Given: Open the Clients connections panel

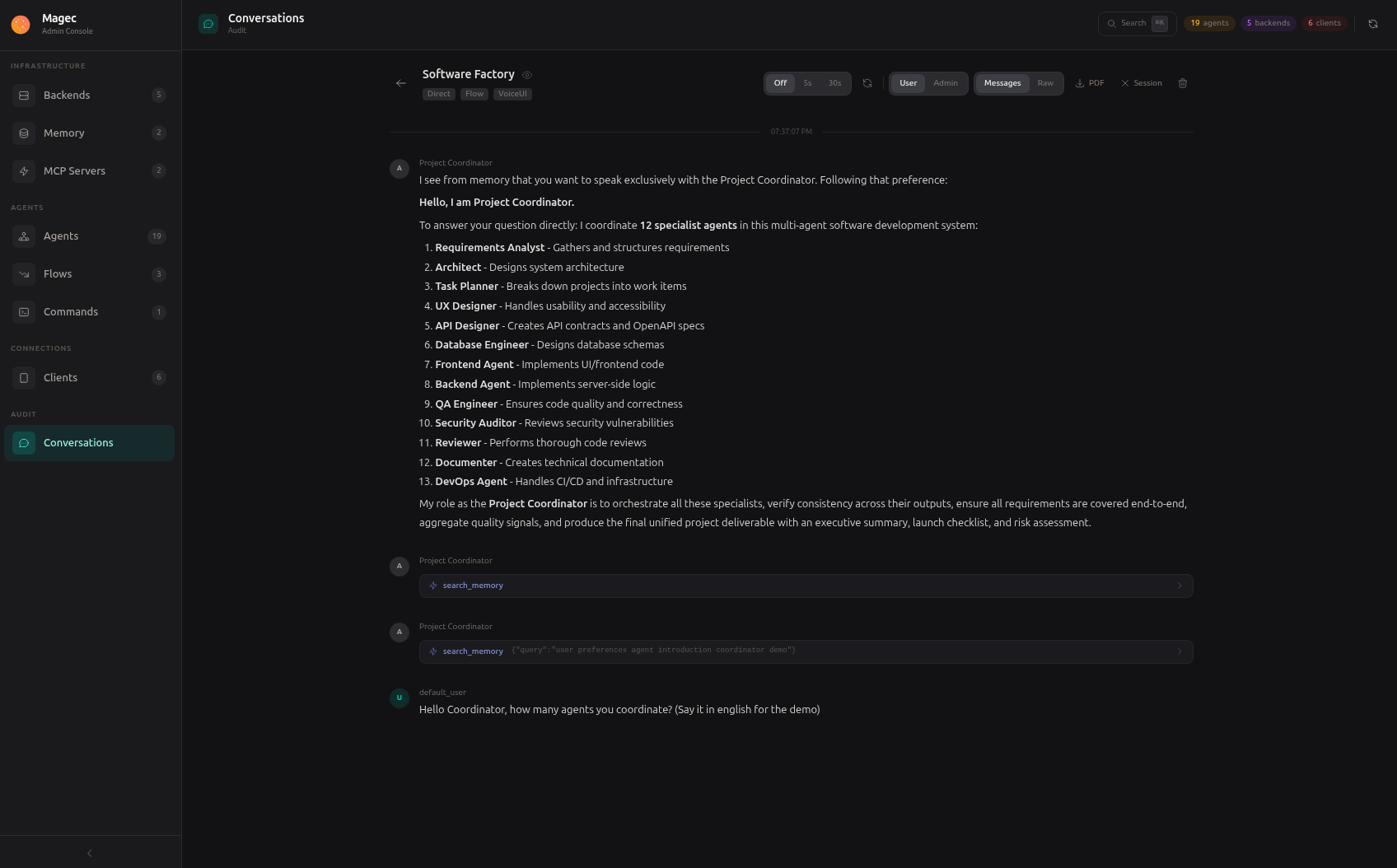Looking at the screenshot, I should [60, 377].
